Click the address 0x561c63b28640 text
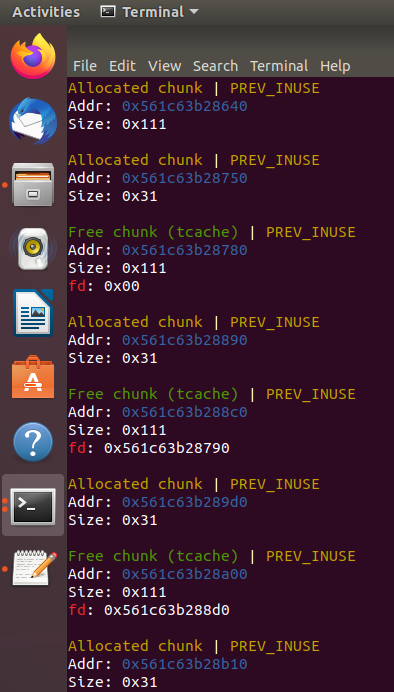The image size is (394, 692). tap(184, 106)
